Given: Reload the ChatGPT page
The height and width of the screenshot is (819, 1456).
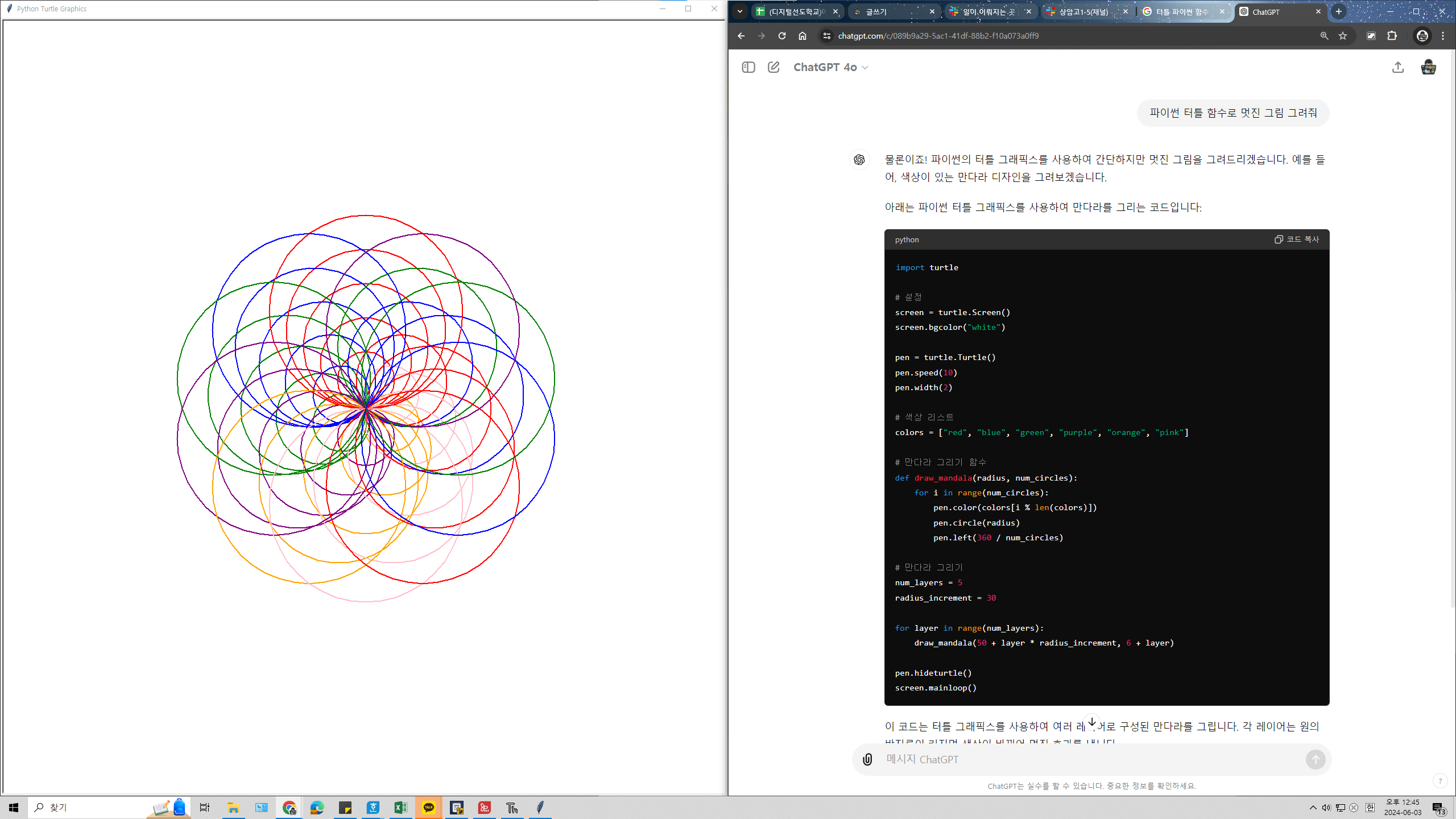Looking at the screenshot, I should click(x=782, y=36).
